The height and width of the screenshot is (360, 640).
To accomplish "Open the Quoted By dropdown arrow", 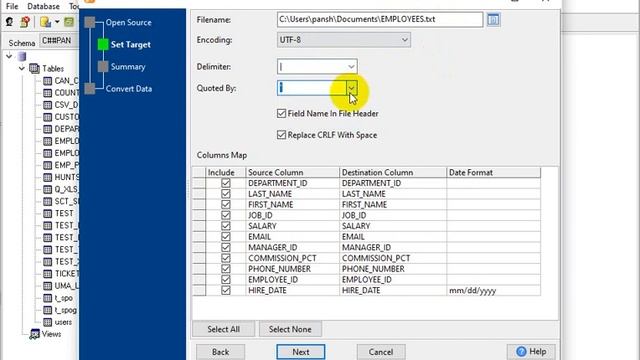I will click(x=351, y=88).
